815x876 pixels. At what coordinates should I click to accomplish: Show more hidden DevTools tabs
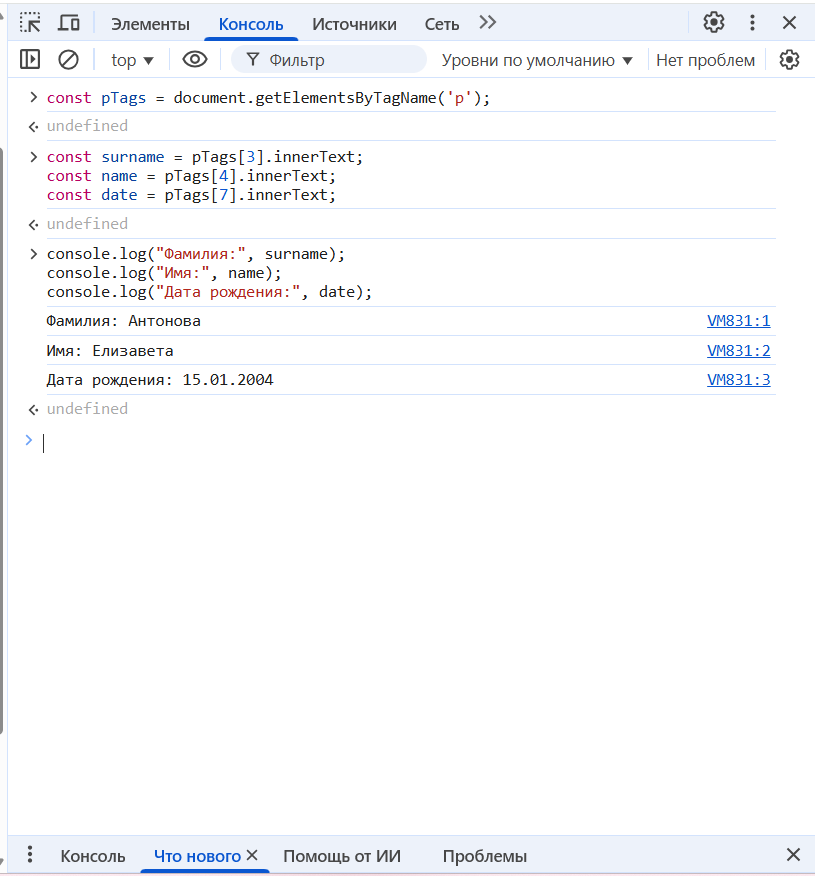(x=487, y=23)
